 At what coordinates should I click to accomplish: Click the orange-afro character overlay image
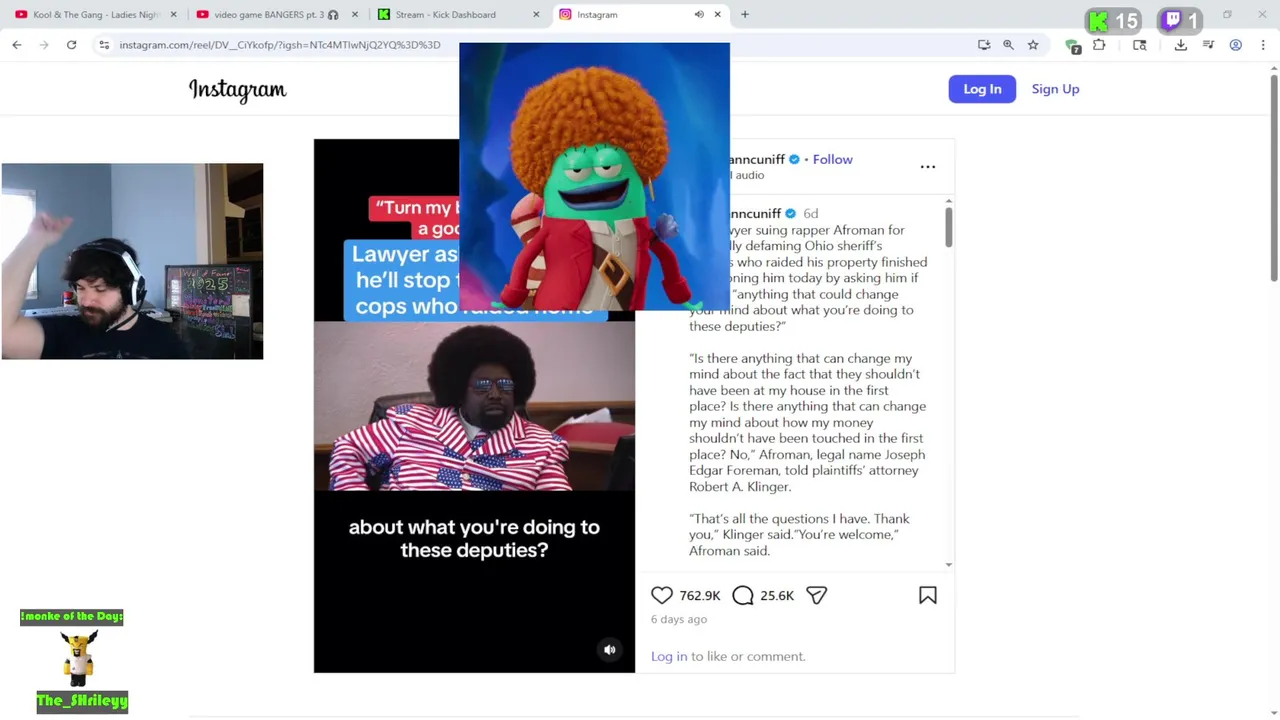coord(594,176)
